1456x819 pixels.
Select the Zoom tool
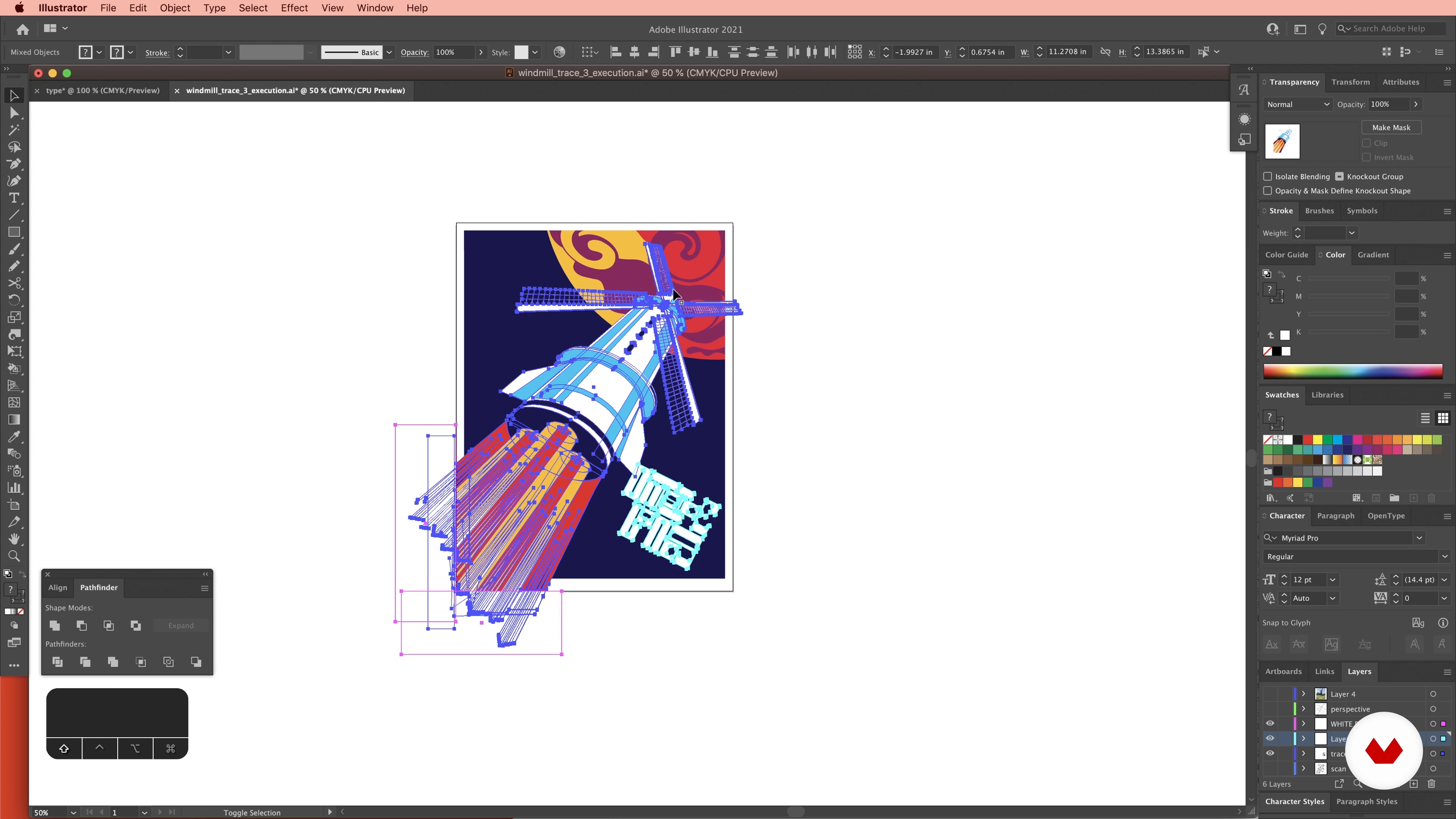click(x=14, y=555)
